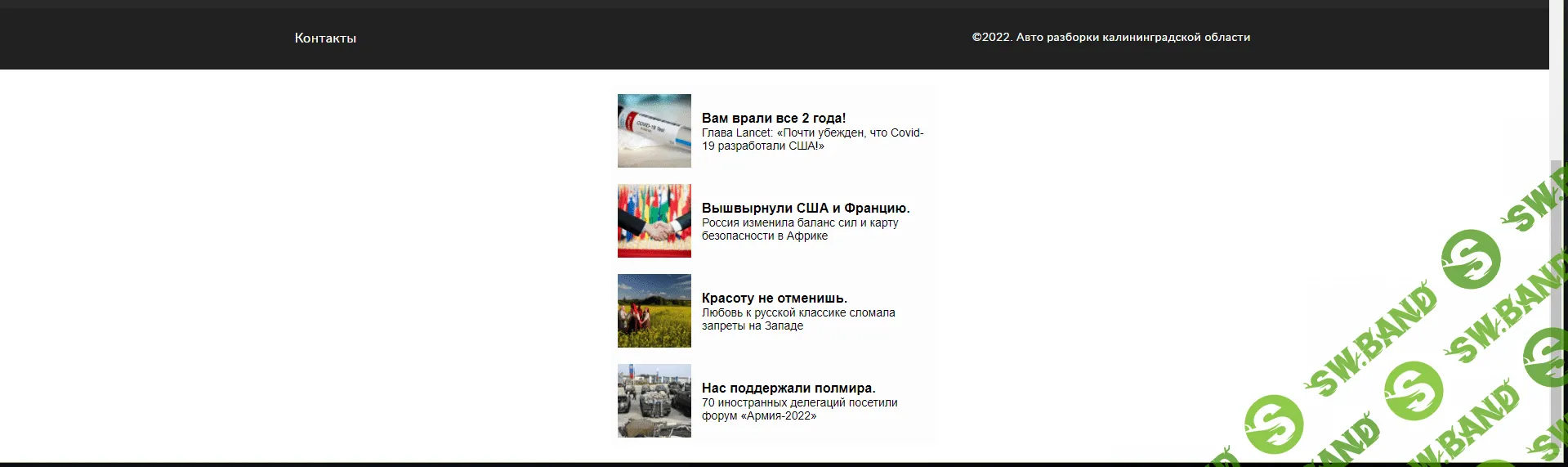The height and width of the screenshot is (467, 1568).
Task: Click the lowest green S watermark logo
Action: pyautogui.click(x=1275, y=425)
